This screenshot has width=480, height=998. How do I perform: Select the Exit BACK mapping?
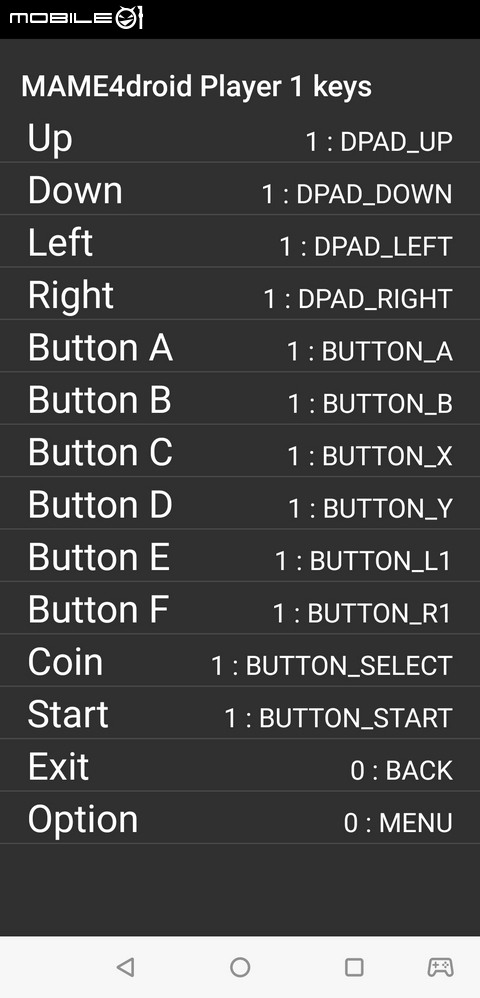(x=240, y=766)
